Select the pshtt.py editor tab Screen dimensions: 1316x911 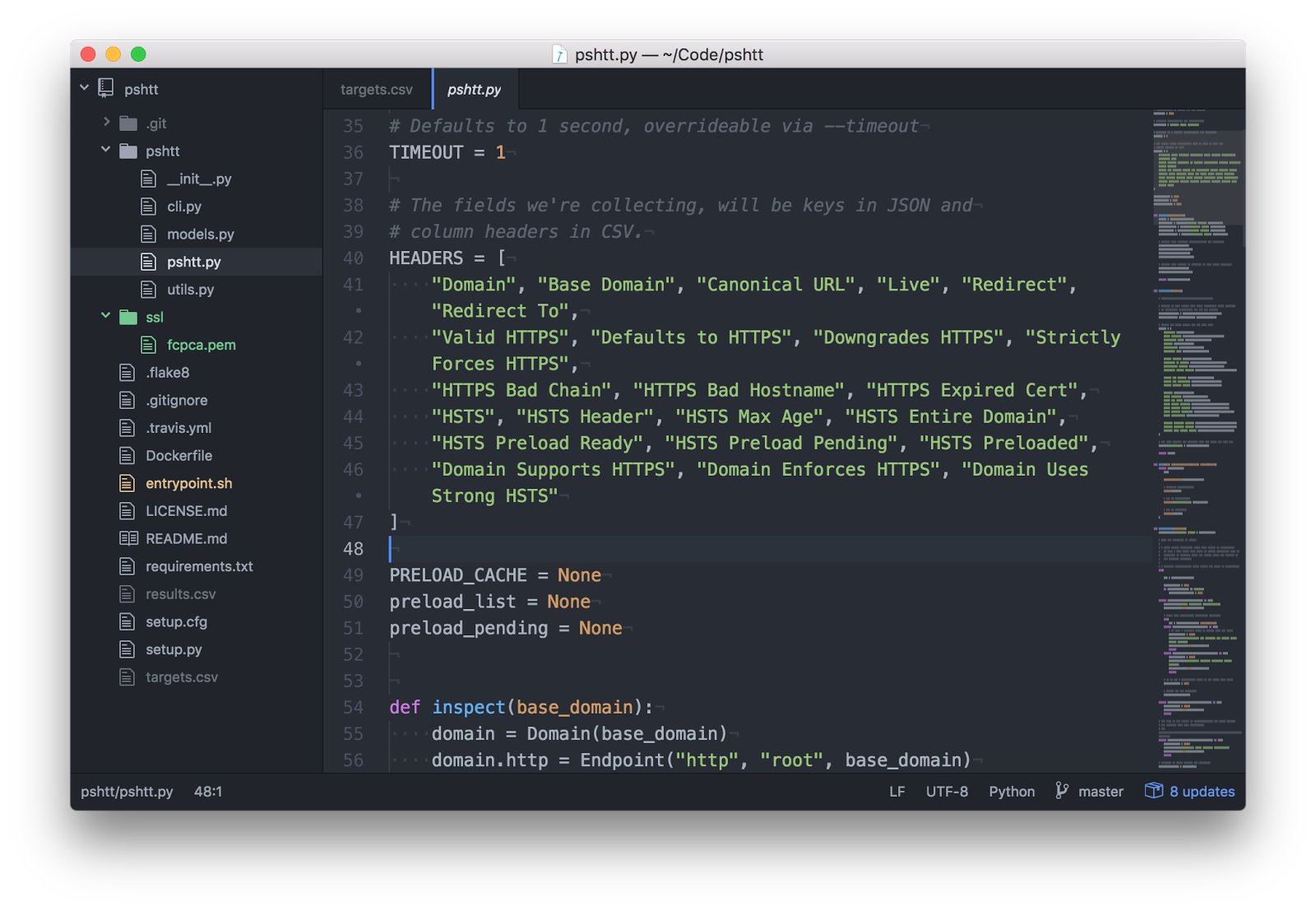[x=475, y=89]
